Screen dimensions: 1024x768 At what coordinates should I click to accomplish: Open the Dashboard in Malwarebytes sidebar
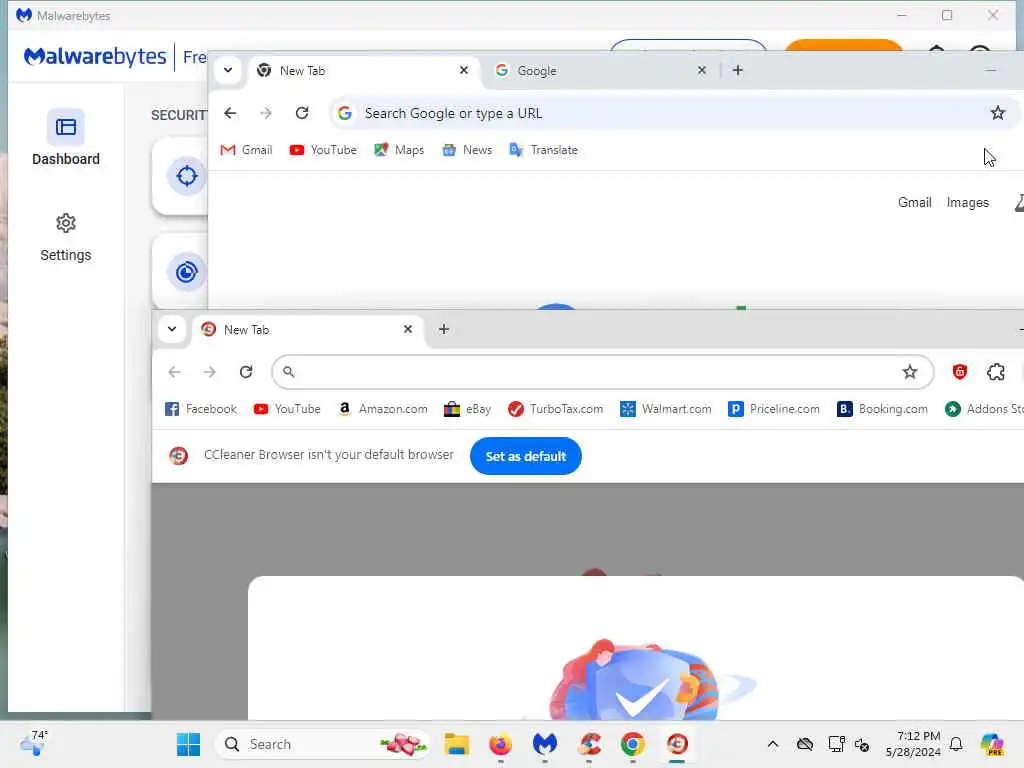click(x=65, y=138)
